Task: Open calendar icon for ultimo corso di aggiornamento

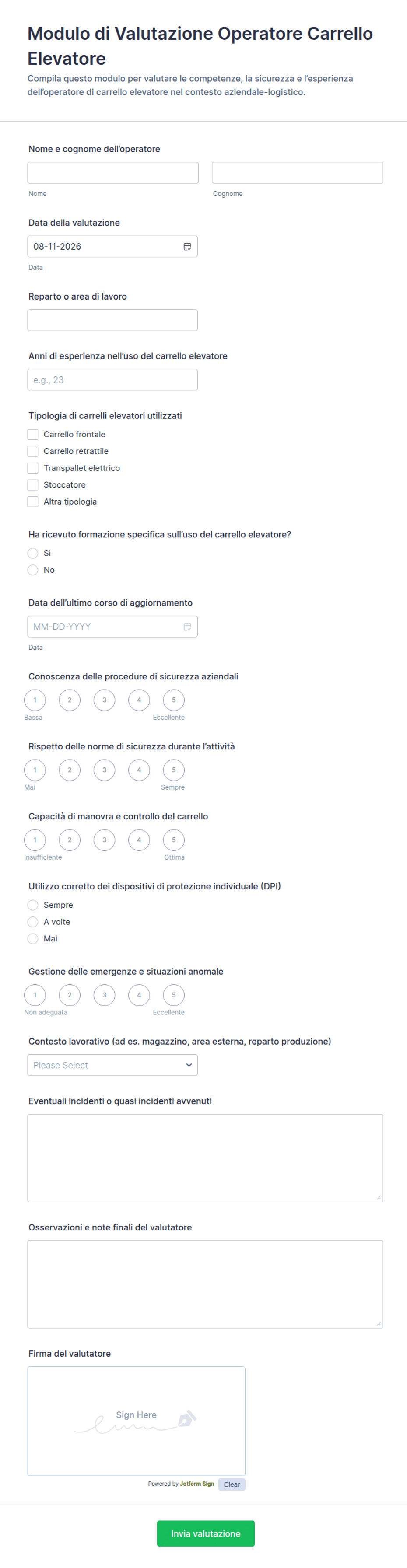Action: (x=187, y=626)
